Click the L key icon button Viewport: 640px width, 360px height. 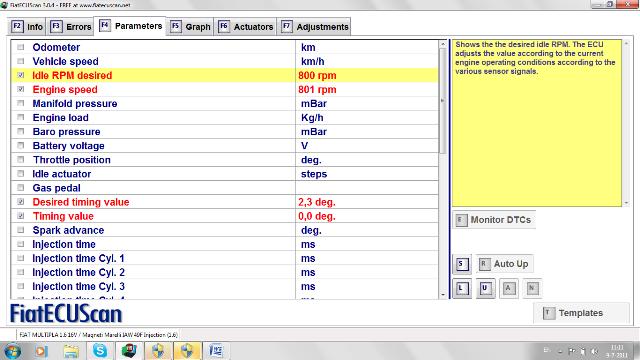pos(462,289)
